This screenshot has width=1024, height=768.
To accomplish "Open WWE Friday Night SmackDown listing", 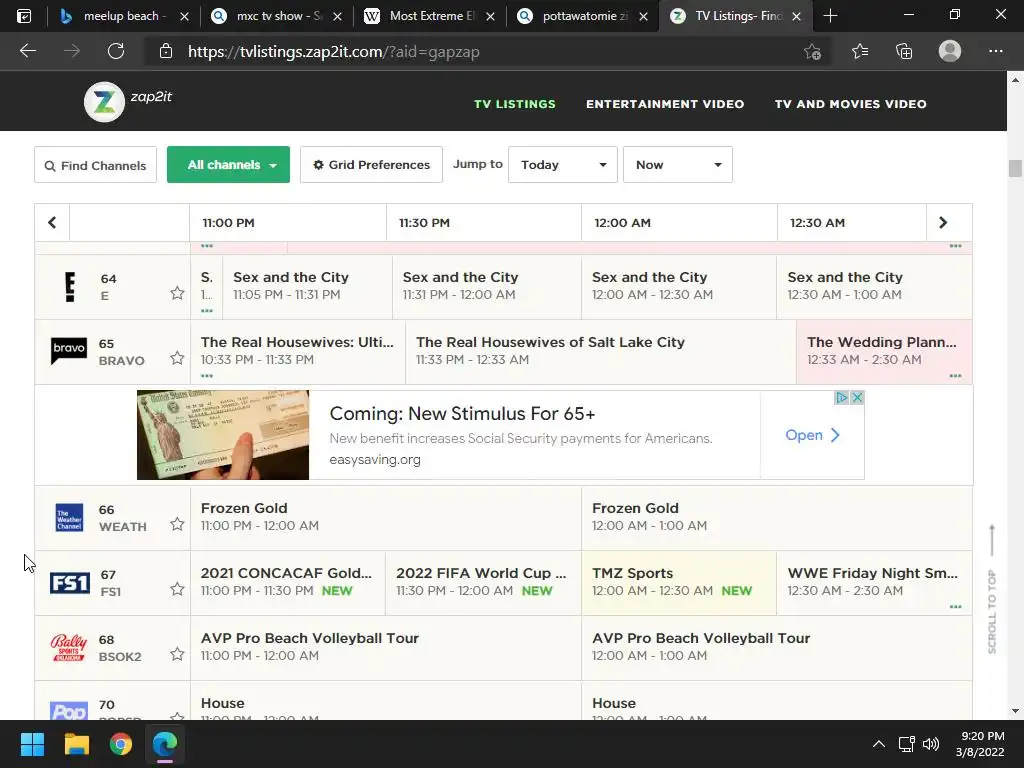I will coord(874,583).
